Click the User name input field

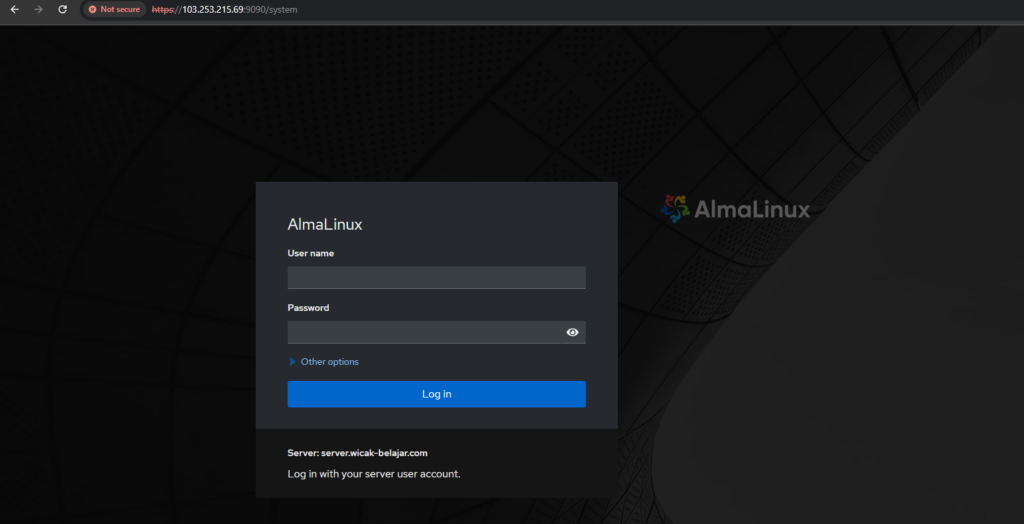click(436, 277)
